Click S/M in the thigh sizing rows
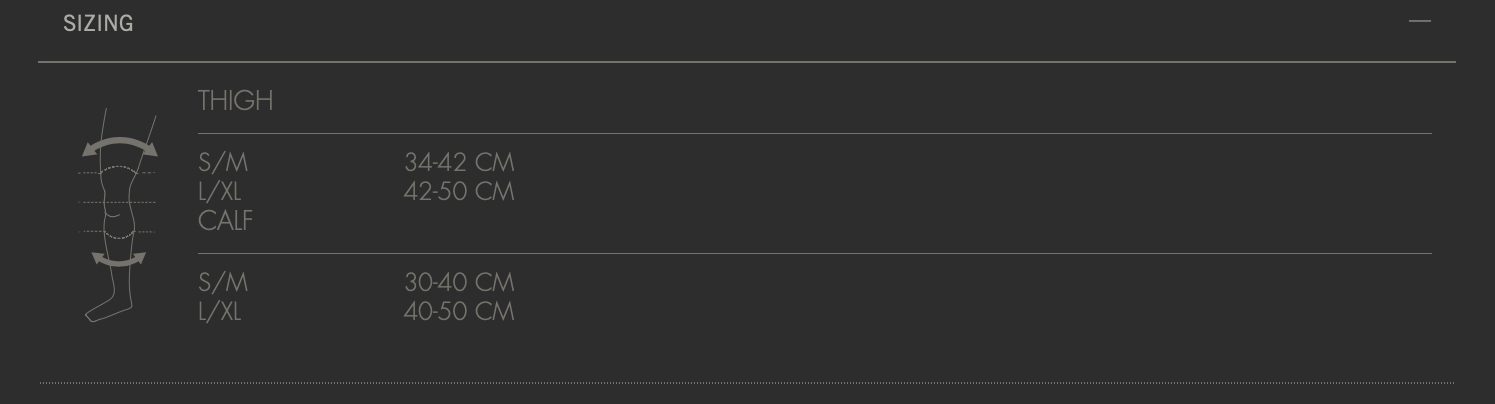The width and height of the screenshot is (1495, 404). pyautogui.click(x=223, y=162)
